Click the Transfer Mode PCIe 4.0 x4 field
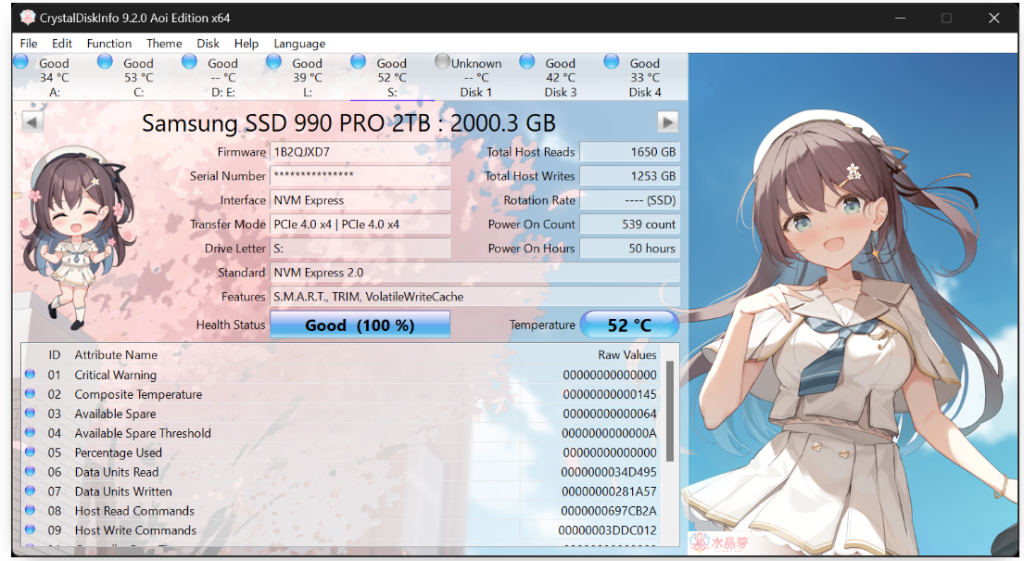Image resolution: width=1024 pixels, height=561 pixels. point(360,224)
